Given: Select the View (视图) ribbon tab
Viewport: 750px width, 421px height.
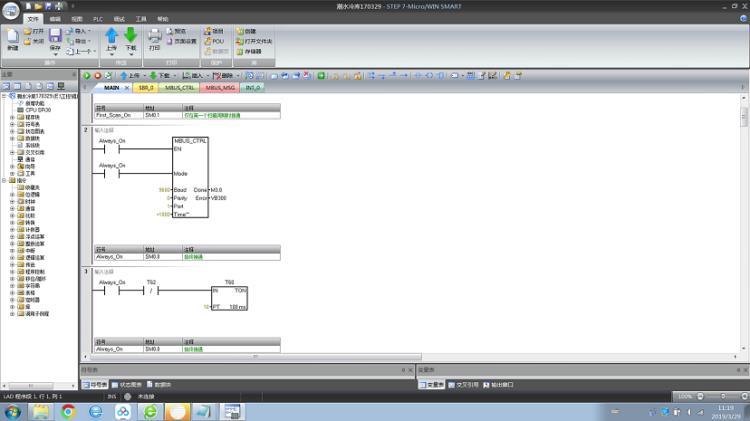Looking at the screenshot, I should coord(77,19).
